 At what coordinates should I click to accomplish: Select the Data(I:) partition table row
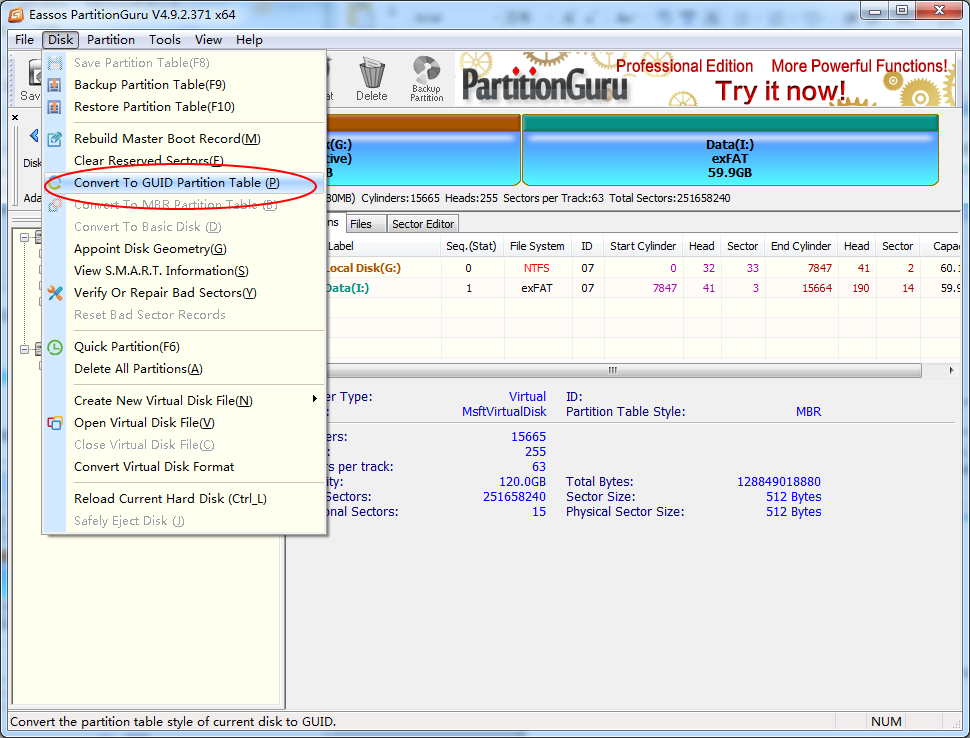click(642, 288)
